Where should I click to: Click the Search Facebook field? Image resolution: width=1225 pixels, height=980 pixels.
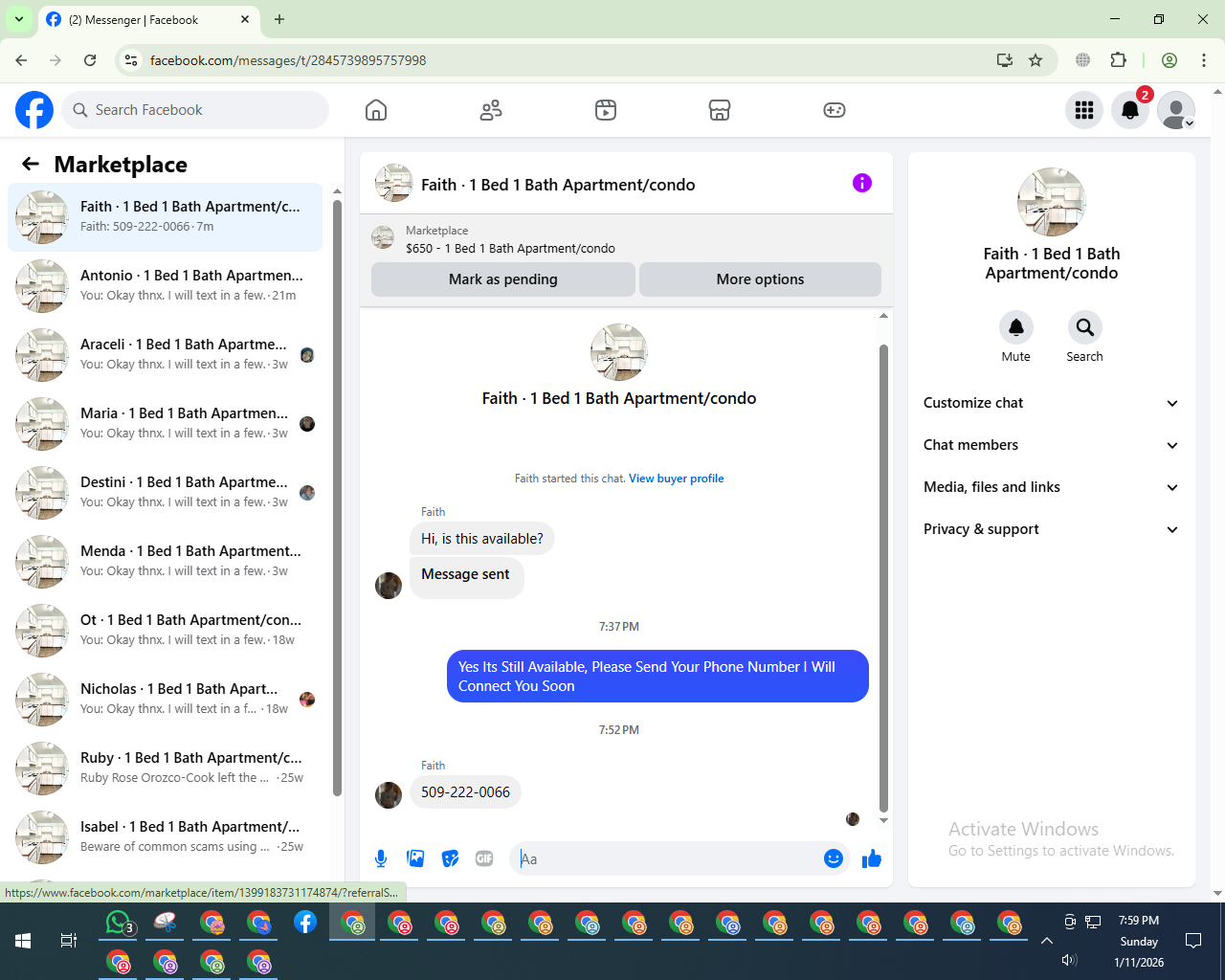[195, 110]
